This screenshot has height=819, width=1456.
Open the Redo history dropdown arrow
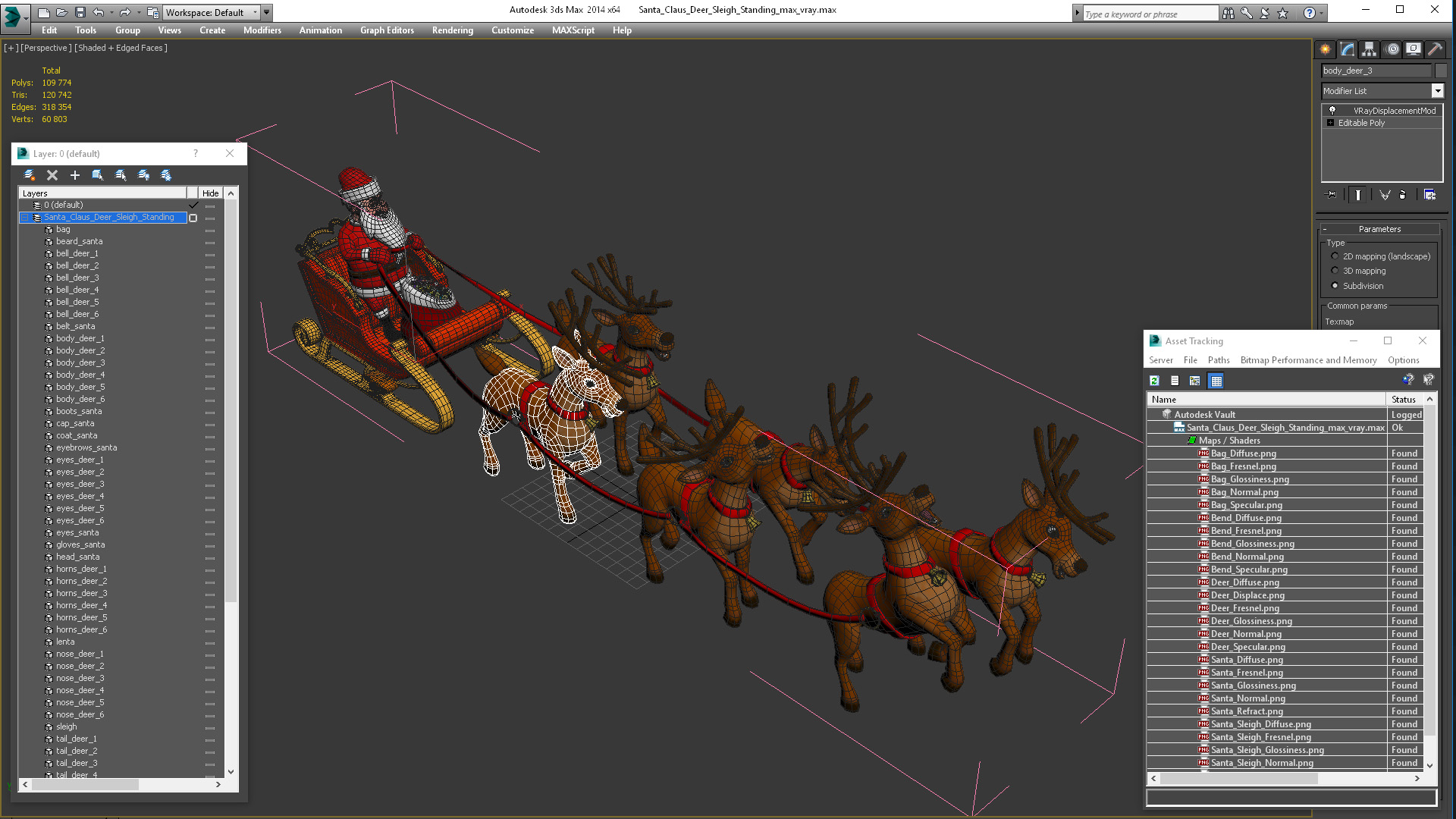[139, 12]
